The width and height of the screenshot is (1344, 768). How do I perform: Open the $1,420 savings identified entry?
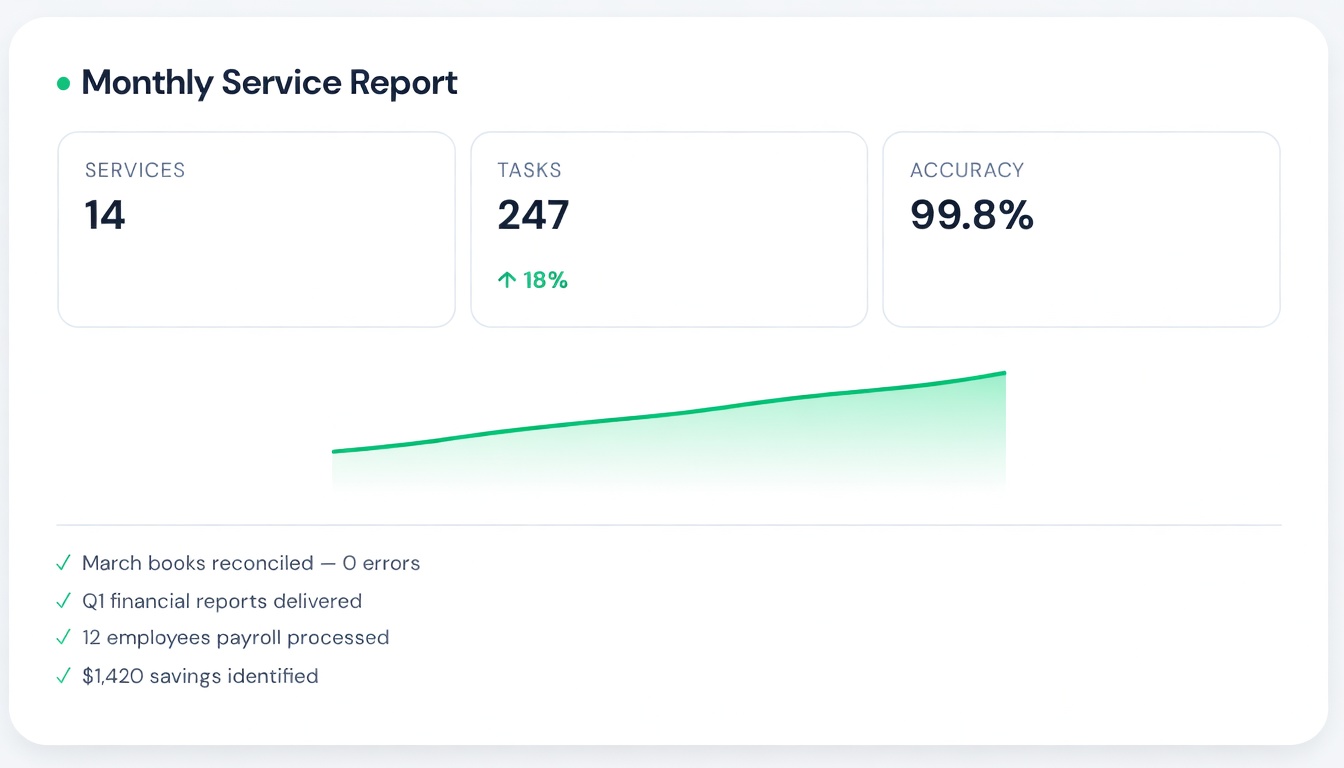pos(200,677)
